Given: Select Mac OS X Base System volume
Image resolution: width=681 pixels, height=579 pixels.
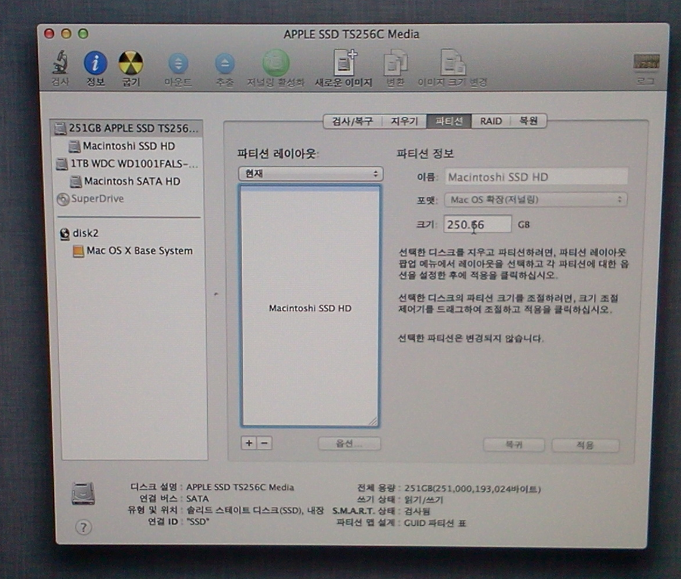Looking at the screenshot, I should 133,251.
